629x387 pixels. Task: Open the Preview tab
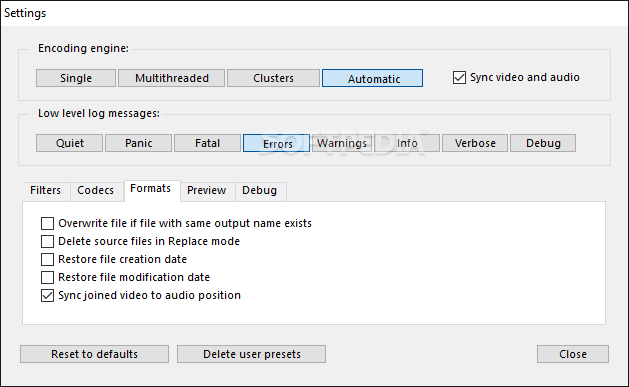pos(207,190)
